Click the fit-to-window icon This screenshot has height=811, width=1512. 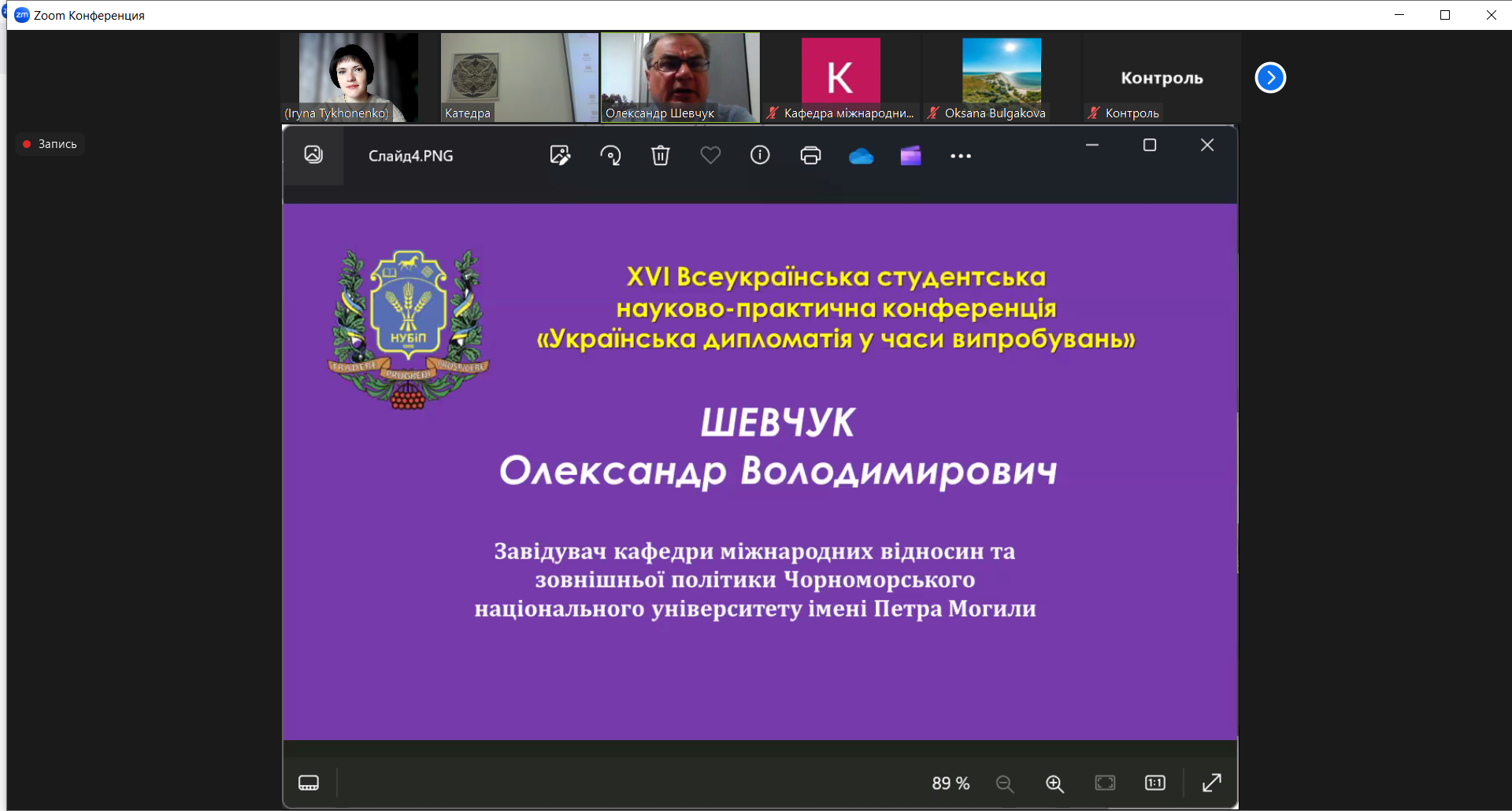click(1105, 783)
